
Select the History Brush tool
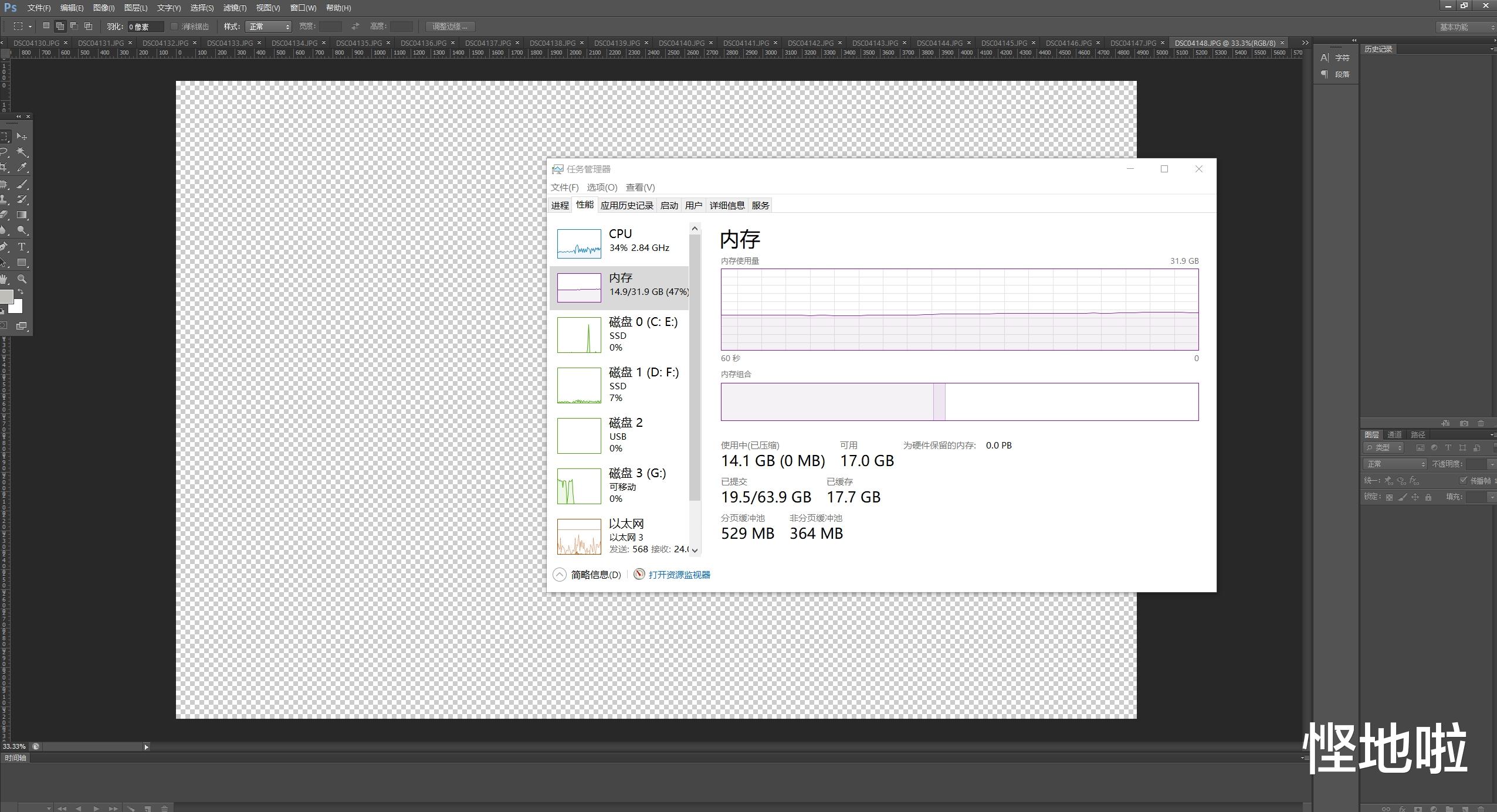22,199
